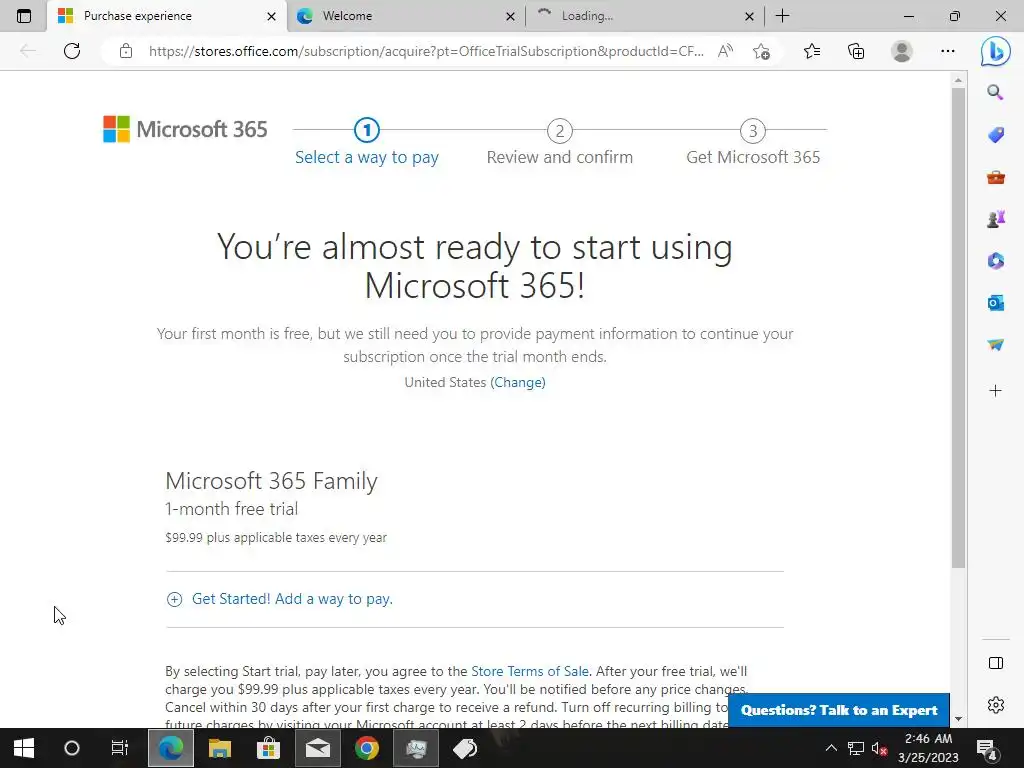Add this page to favorites

(761, 51)
